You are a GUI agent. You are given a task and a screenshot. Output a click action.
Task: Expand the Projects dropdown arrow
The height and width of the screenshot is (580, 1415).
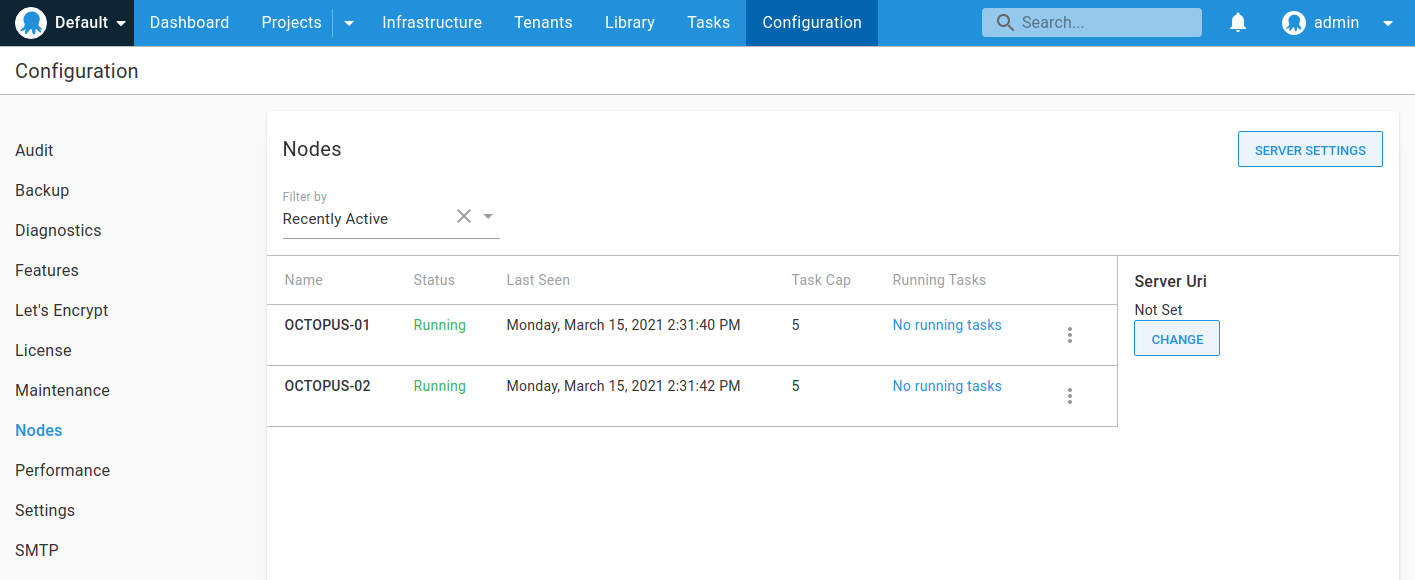pyautogui.click(x=349, y=23)
